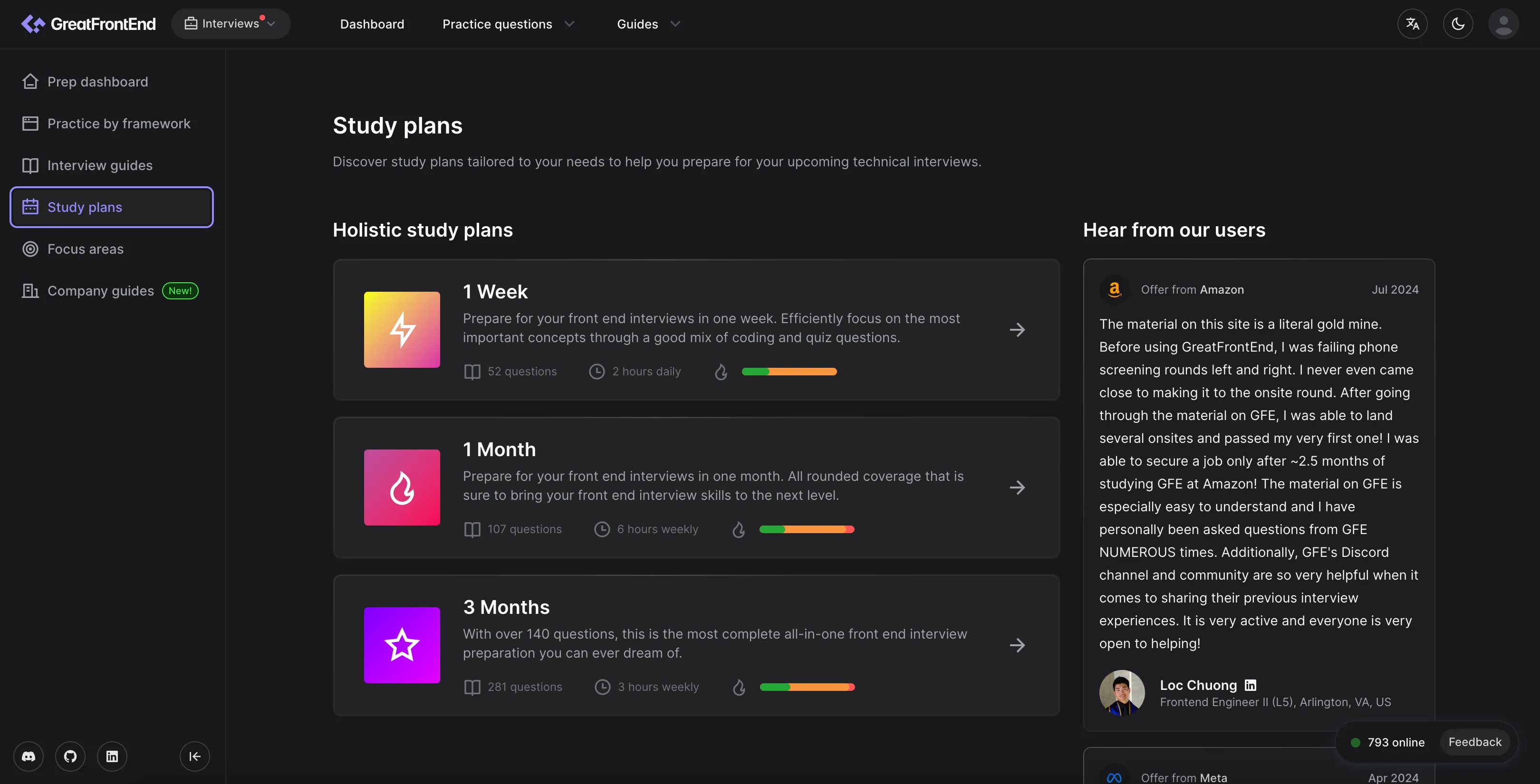The image size is (1540, 784).
Task: Open Focus areas in sidebar
Action: click(112, 249)
